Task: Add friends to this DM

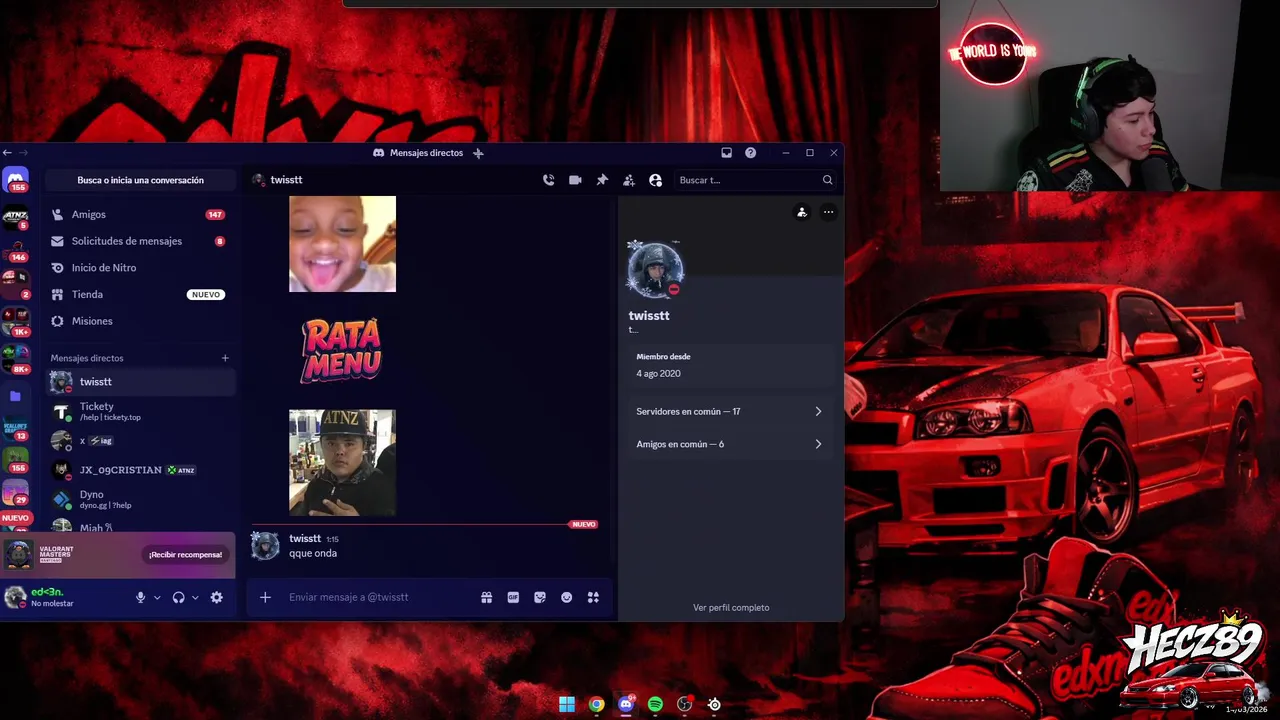Action: [629, 180]
